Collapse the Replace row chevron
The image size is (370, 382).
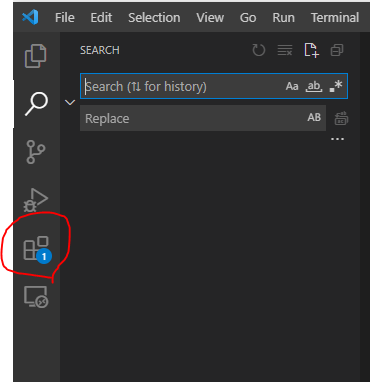click(70, 102)
